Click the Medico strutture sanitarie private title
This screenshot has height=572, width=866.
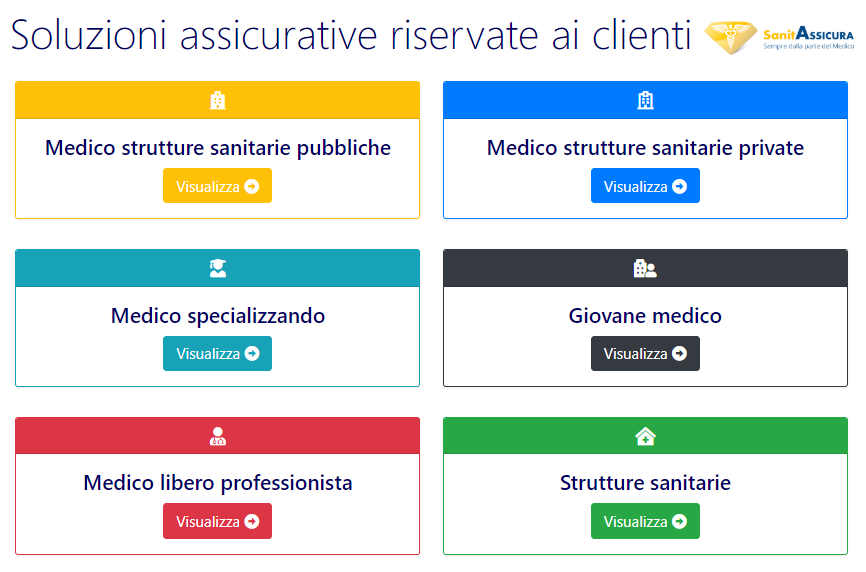pos(645,148)
